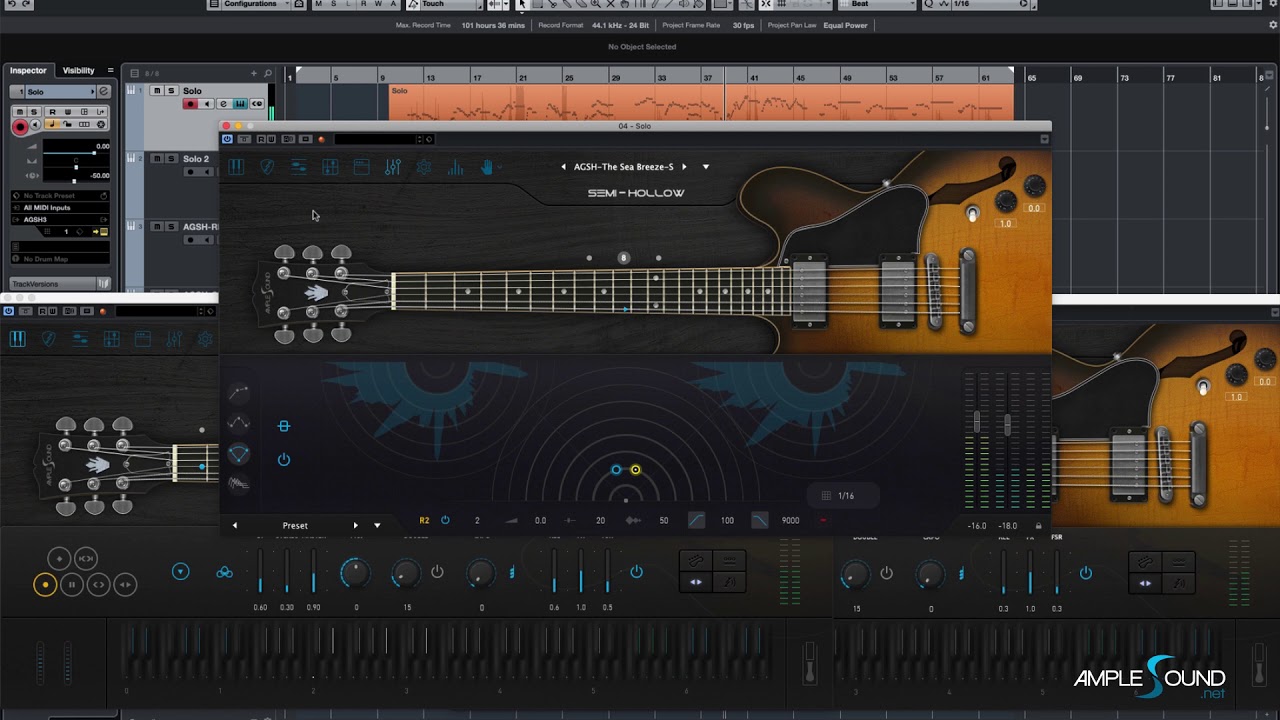Click the blue link icon beside the curves
1280x720 pixels.
(x=284, y=426)
